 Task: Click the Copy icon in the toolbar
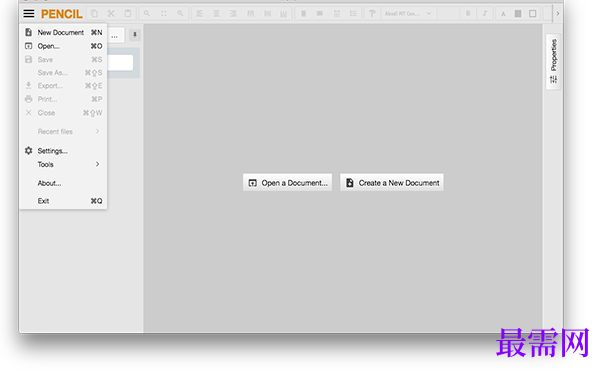[94, 14]
